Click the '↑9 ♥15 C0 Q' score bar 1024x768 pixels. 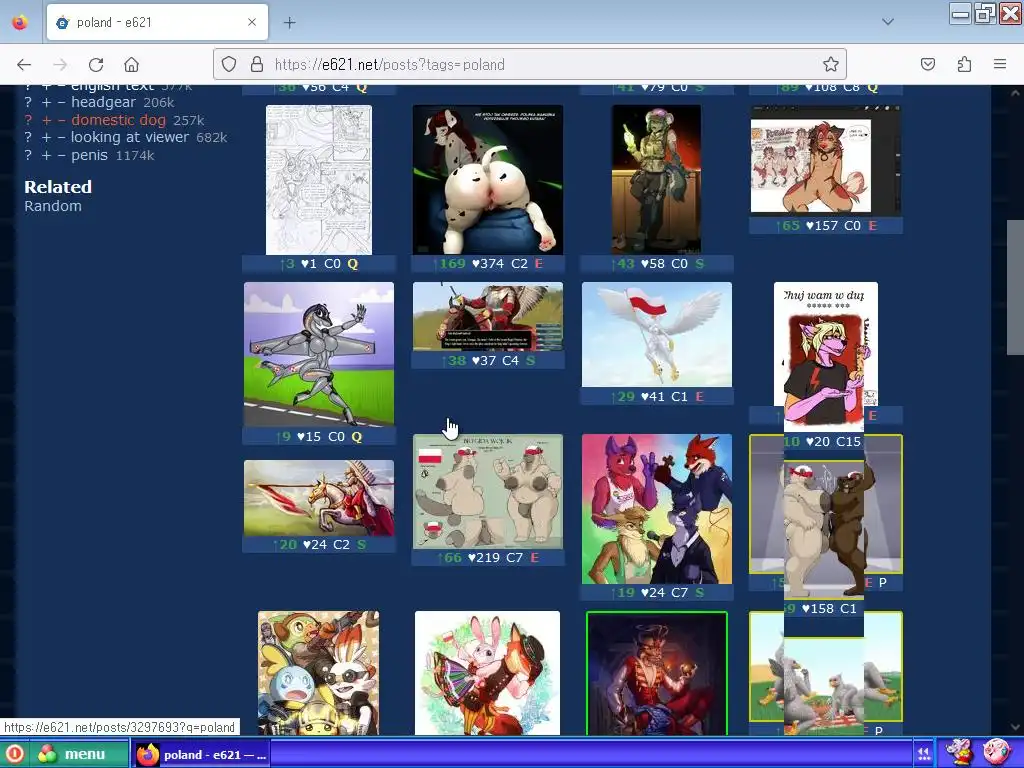[319, 436]
